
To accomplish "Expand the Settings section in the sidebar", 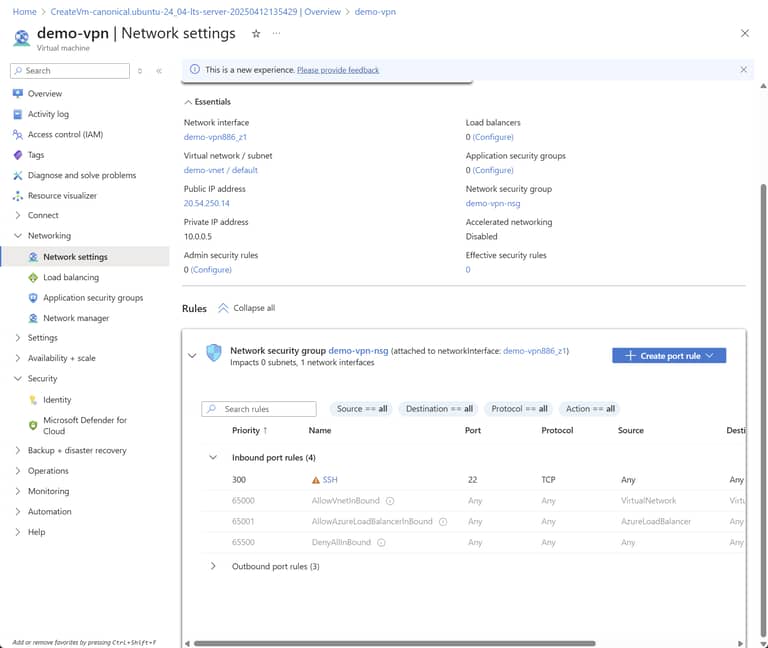I will (18, 338).
